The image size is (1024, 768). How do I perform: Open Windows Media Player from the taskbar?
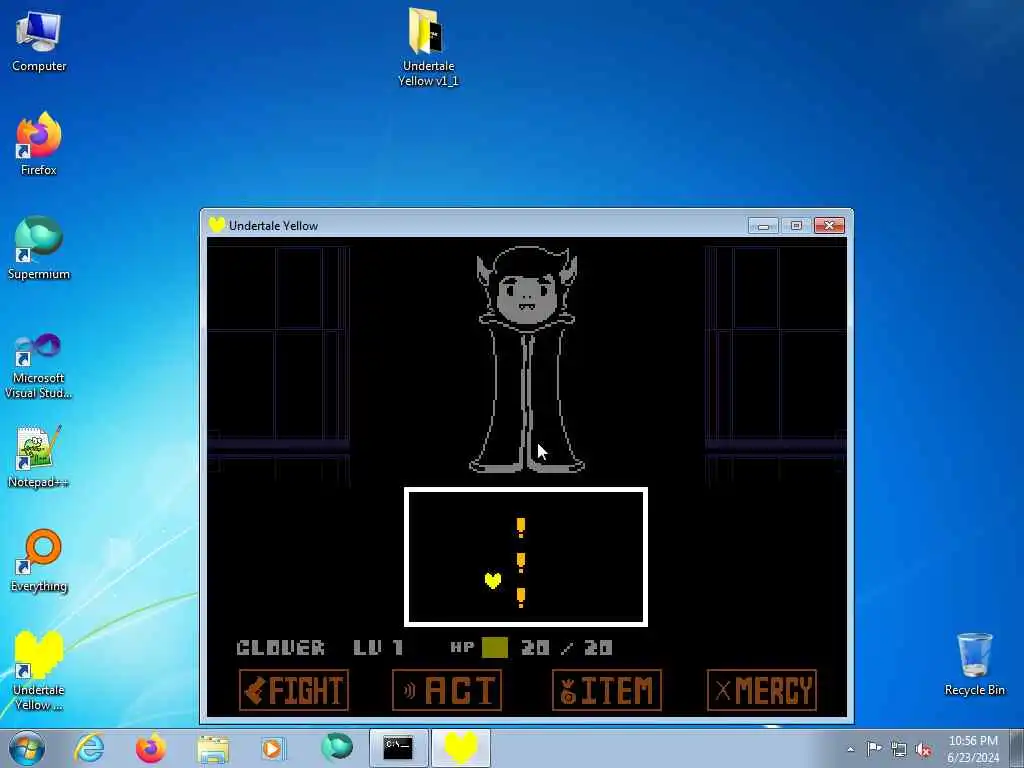[273, 748]
